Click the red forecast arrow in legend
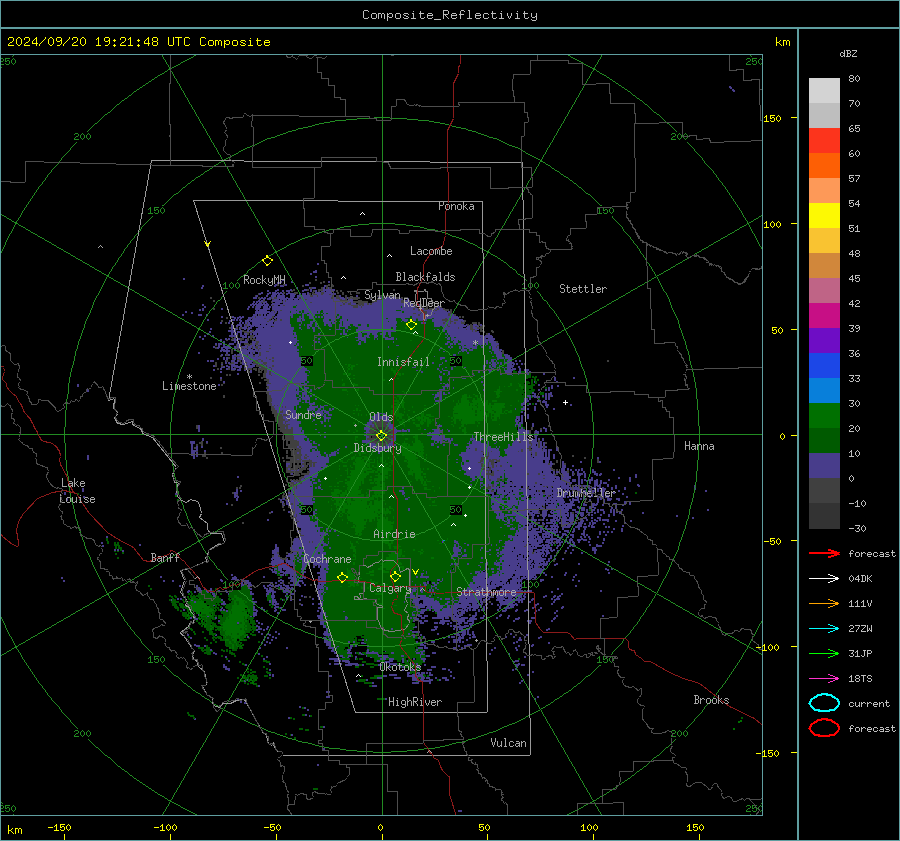 click(824, 553)
